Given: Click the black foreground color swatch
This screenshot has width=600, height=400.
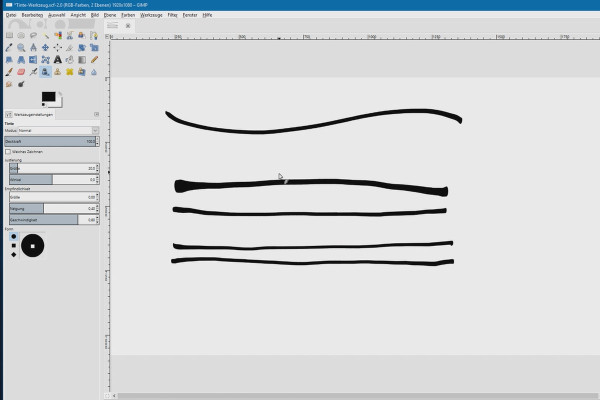Looking at the screenshot, I should tap(49, 96).
